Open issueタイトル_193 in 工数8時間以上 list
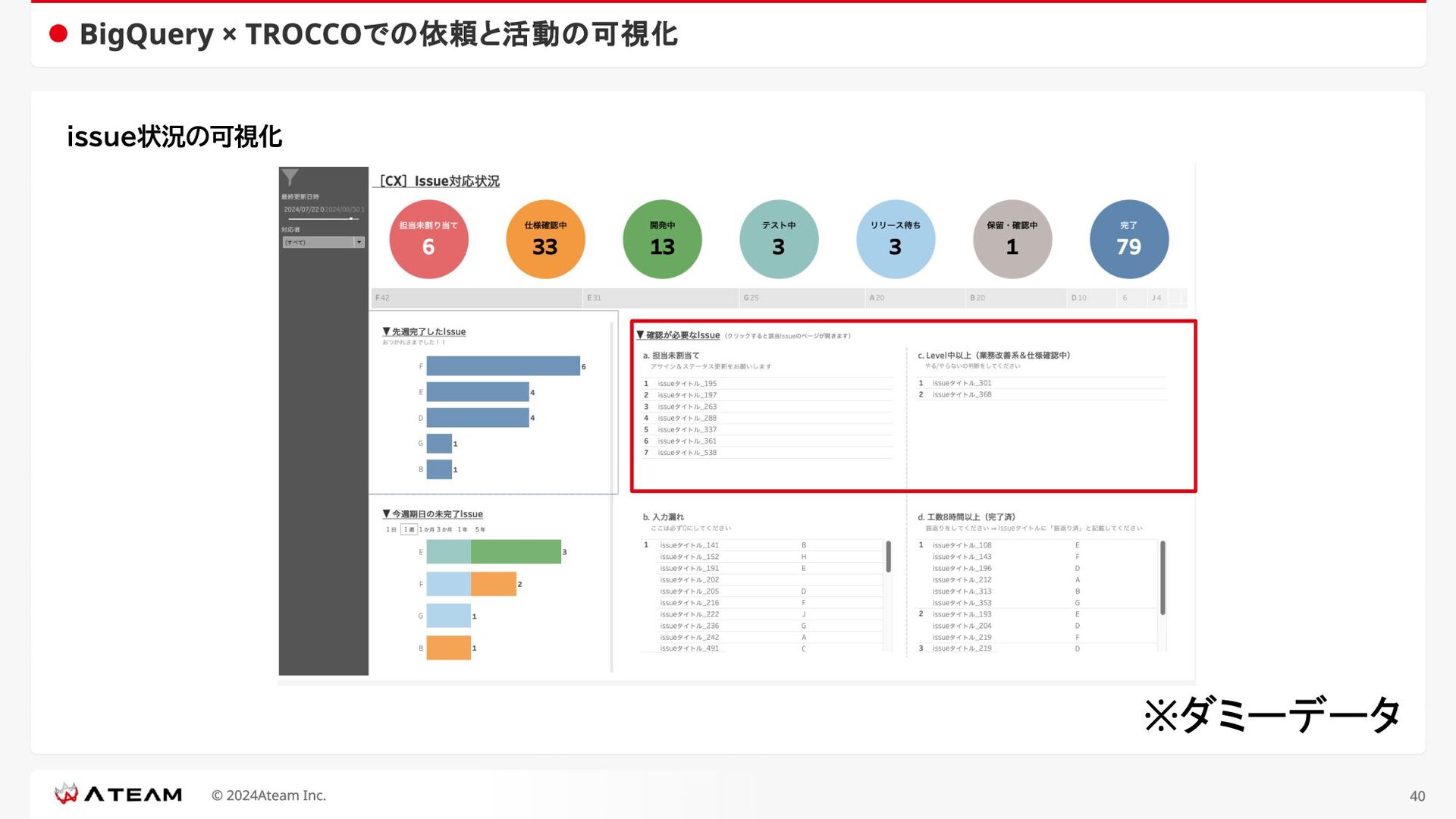The image size is (1456, 819). click(x=962, y=614)
